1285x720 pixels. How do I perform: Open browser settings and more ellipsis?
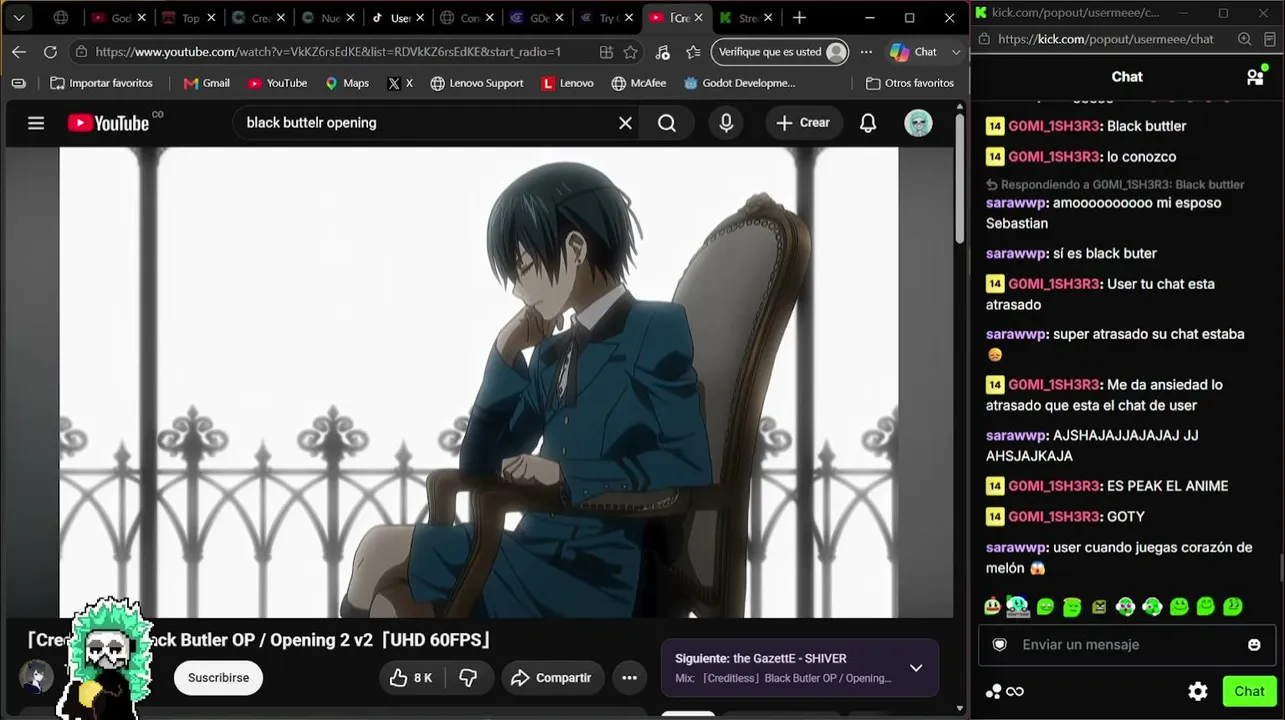[x=866, y=52]
